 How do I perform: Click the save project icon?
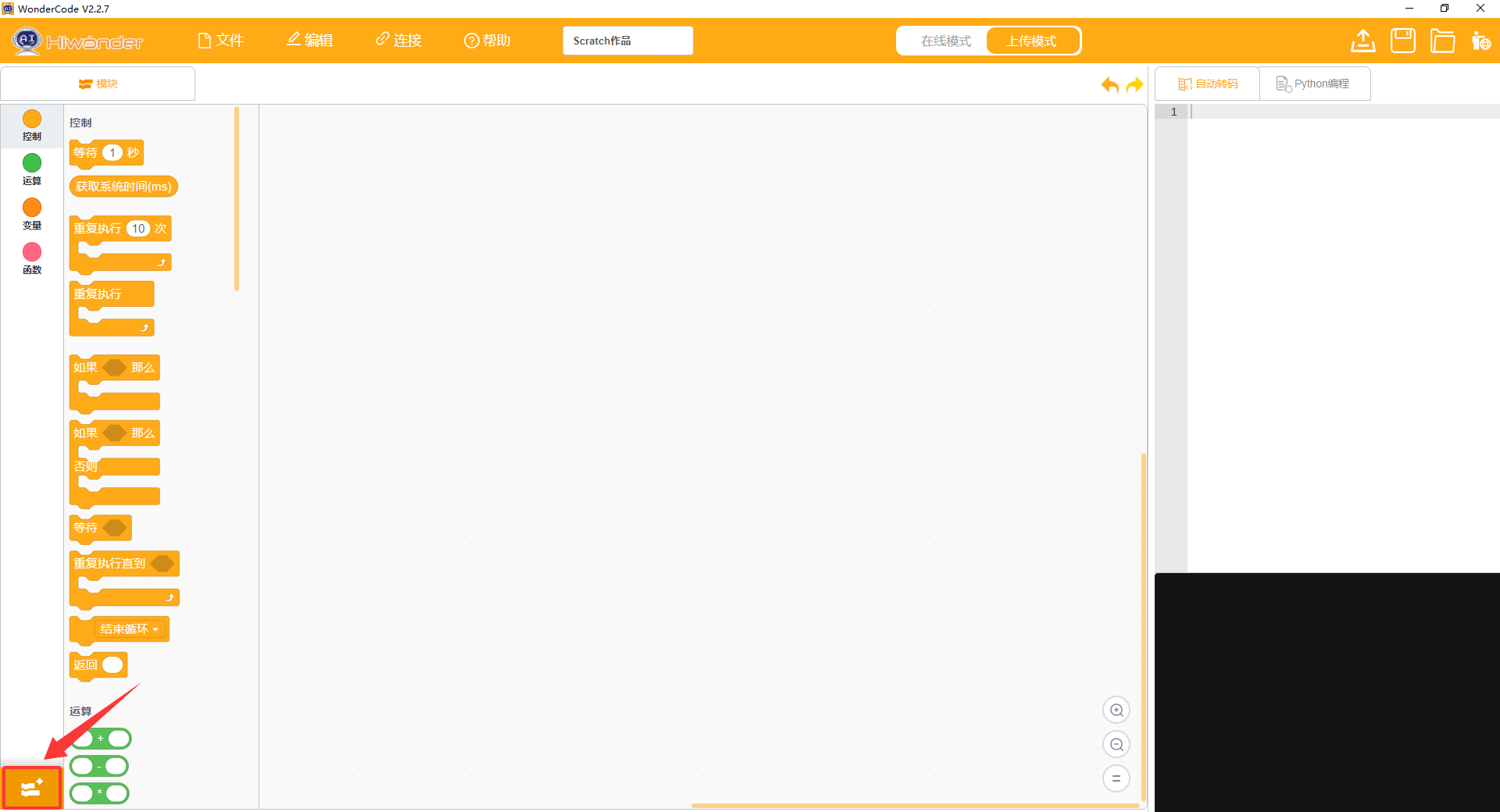(1403, 41)
